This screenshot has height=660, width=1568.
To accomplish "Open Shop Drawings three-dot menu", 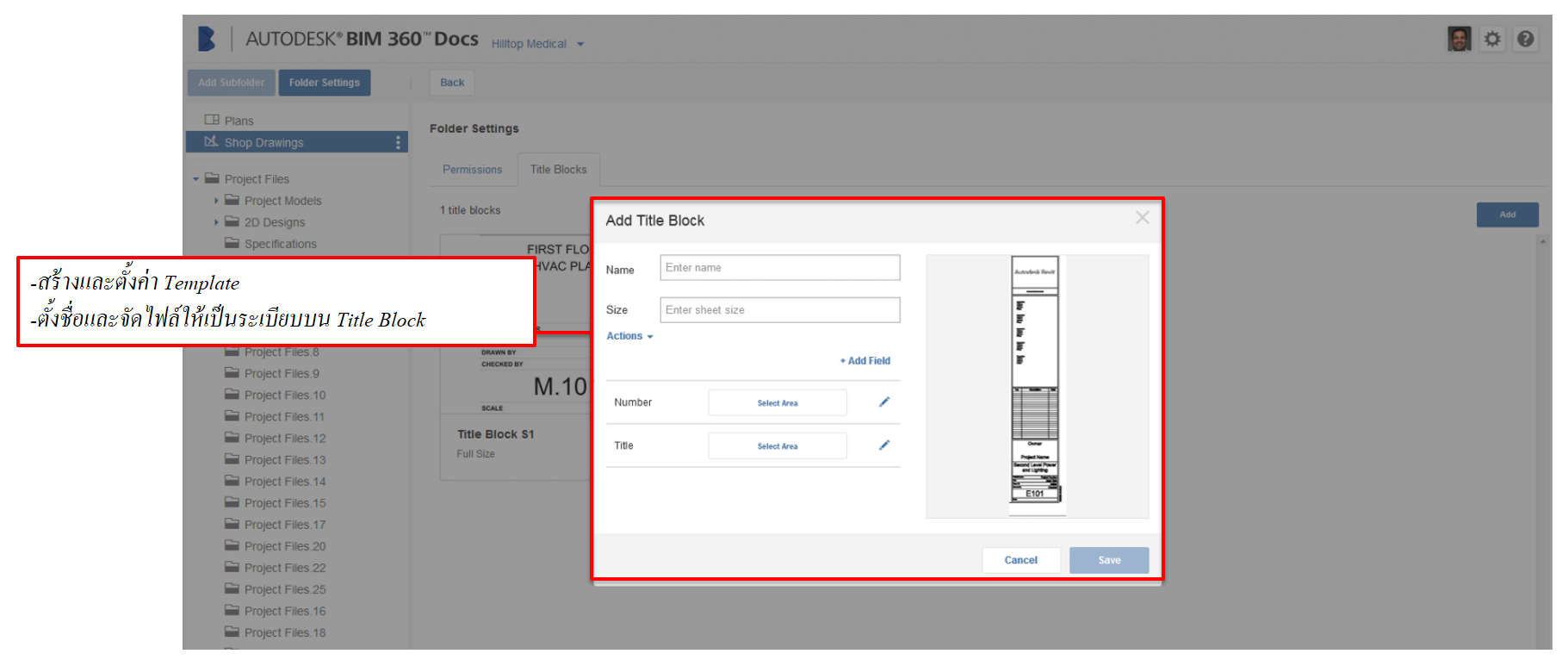I will [x=397, y=142].
